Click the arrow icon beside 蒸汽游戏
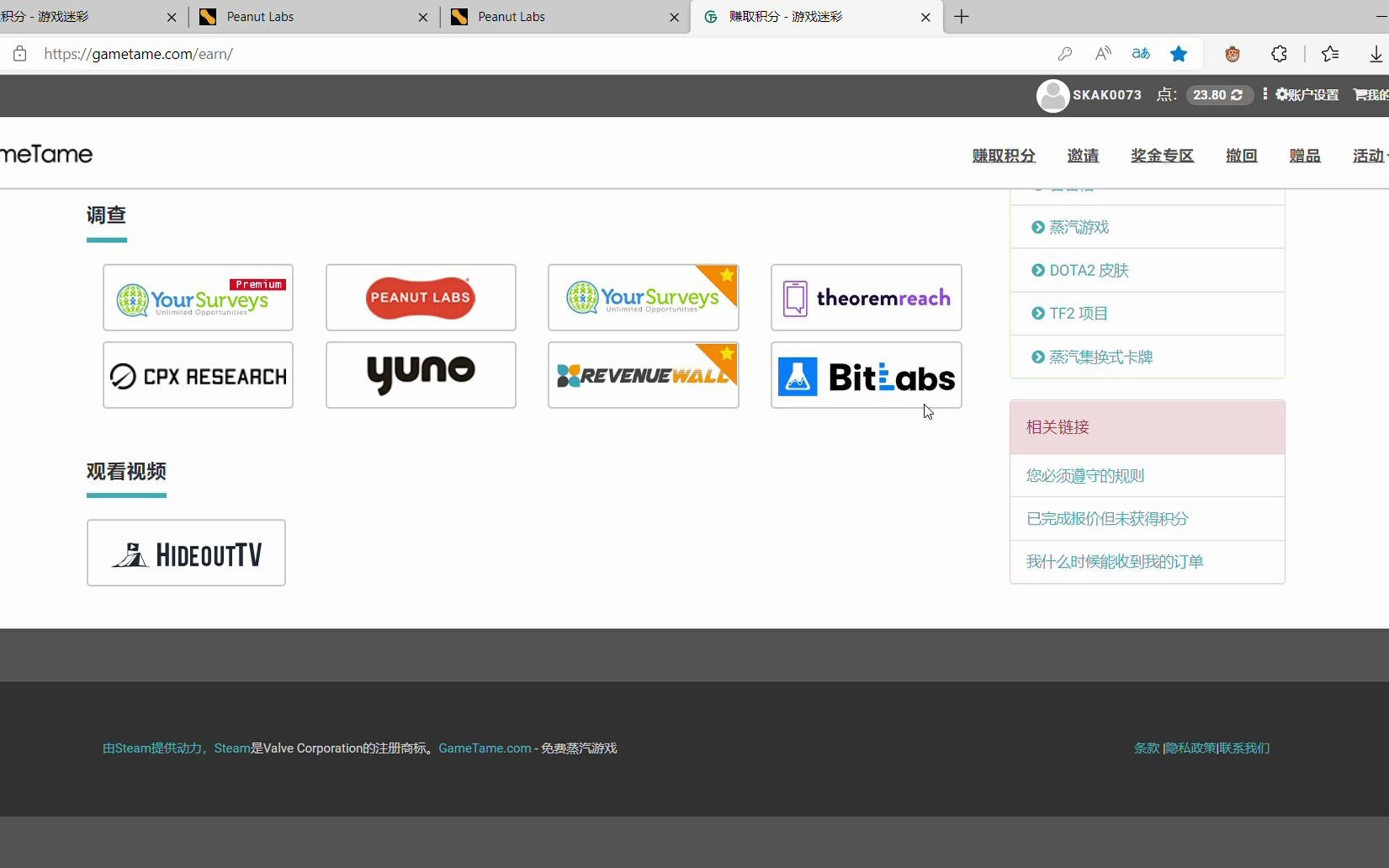The image size is (1389, 868). [x=1038, y=228]
